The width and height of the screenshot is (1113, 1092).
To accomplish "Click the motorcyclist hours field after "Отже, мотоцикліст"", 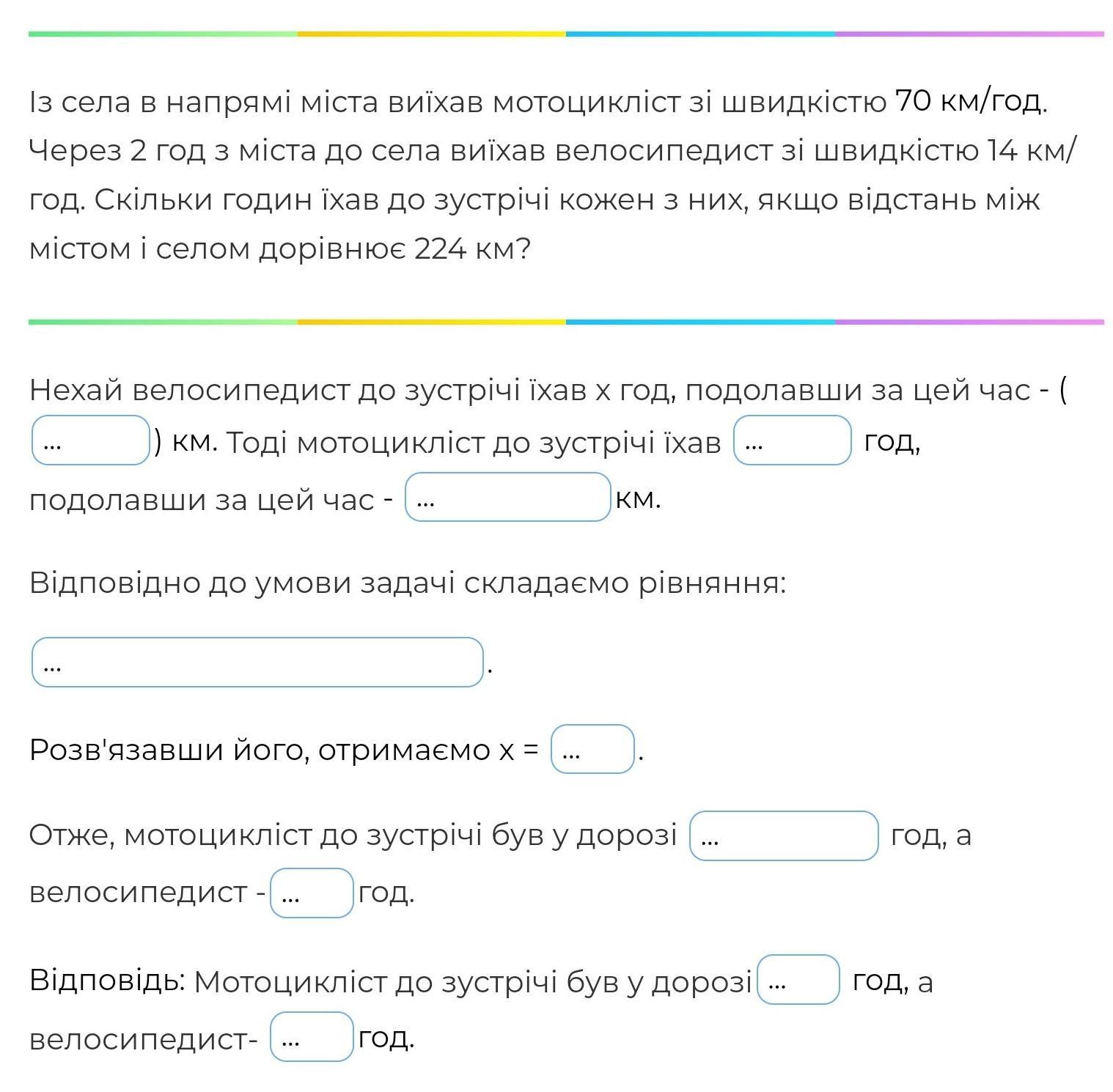I will tap(784, 835).
